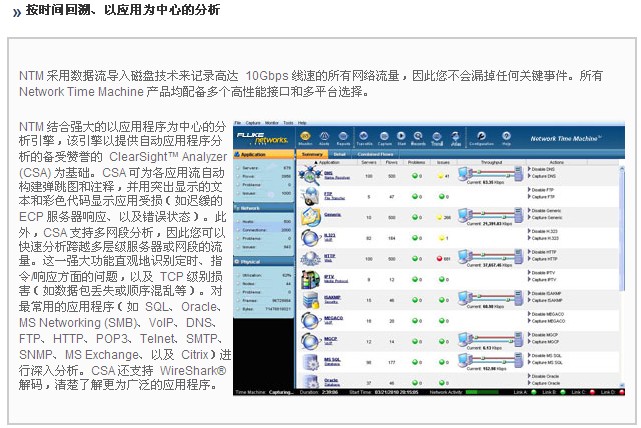Click the DNS application globe icon

pyautogui.click(x=308, y=175)
